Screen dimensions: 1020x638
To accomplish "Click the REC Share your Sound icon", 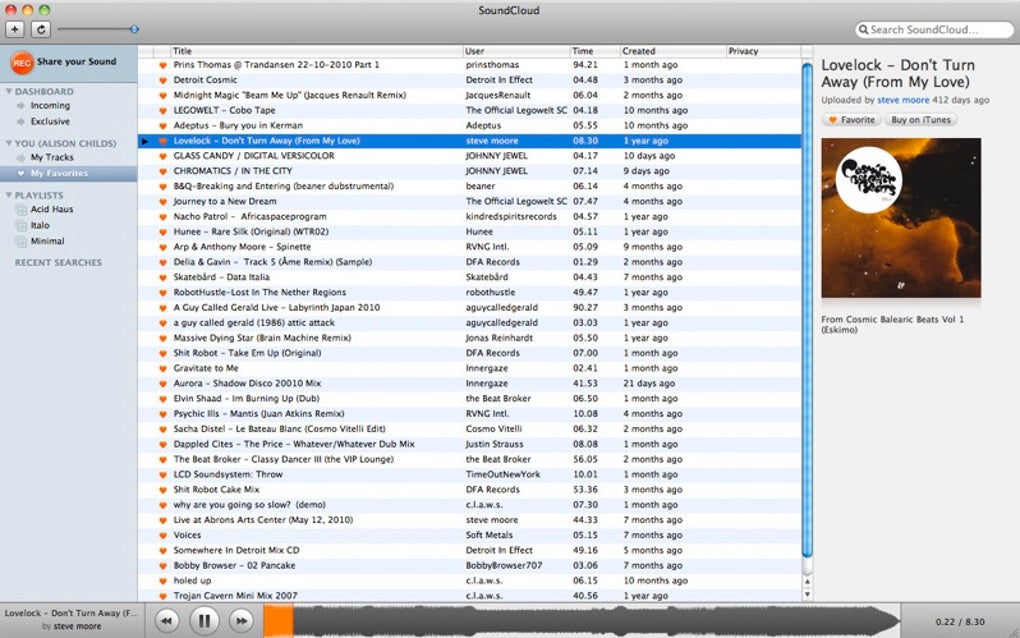I will tap(22, 62).
